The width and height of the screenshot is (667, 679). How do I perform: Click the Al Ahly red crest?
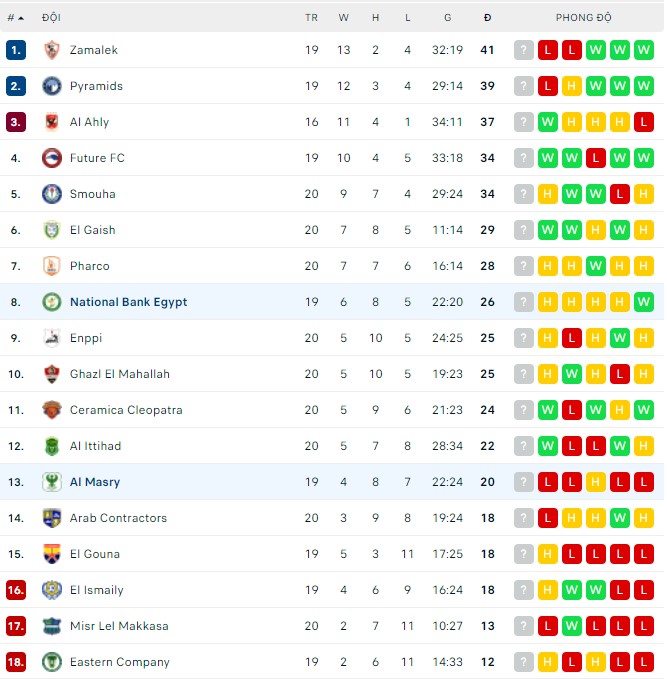52,122
